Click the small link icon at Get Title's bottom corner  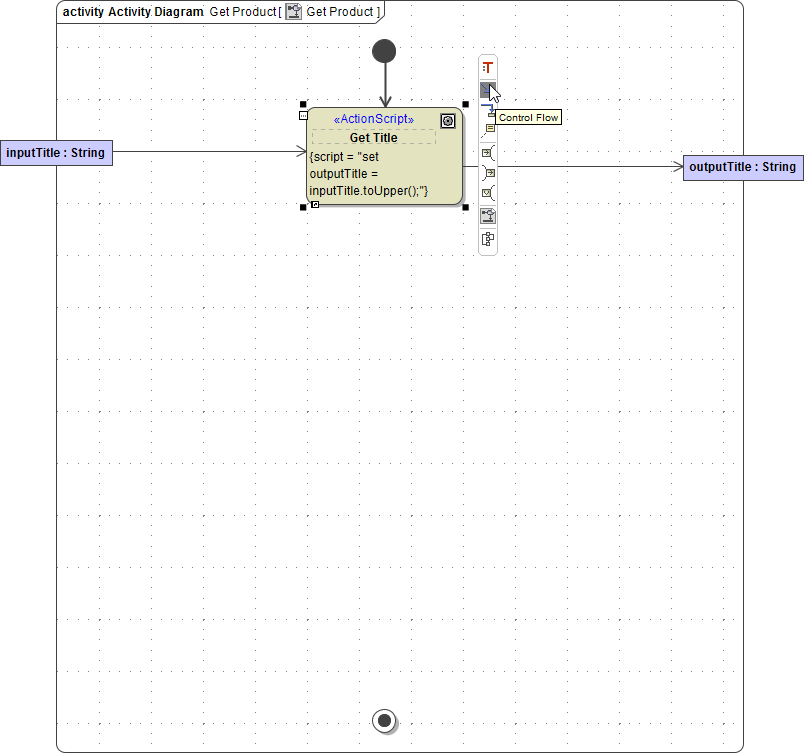pyautogui.click(x=315, y=202)
